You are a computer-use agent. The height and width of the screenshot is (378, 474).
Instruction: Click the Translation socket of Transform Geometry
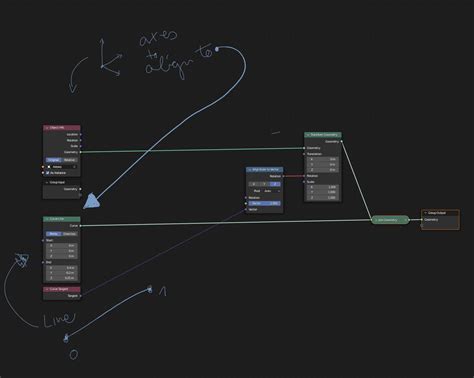[304, 154]
